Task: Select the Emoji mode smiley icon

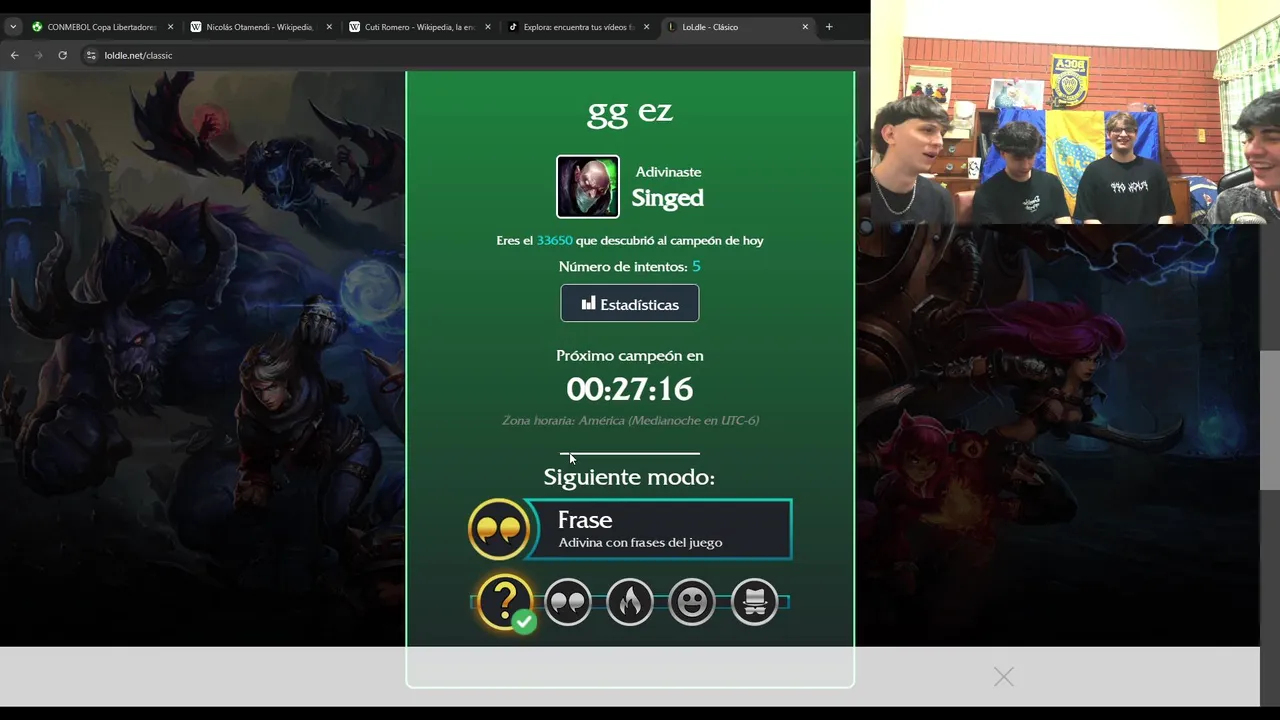Action: [x=692, y=602]
